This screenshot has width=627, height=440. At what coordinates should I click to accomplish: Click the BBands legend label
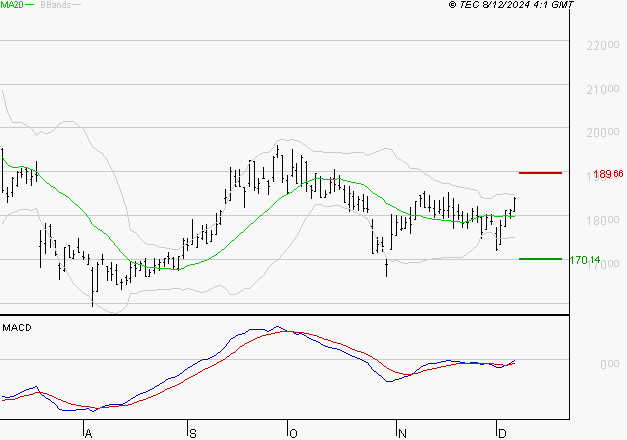tap(54, 5)
